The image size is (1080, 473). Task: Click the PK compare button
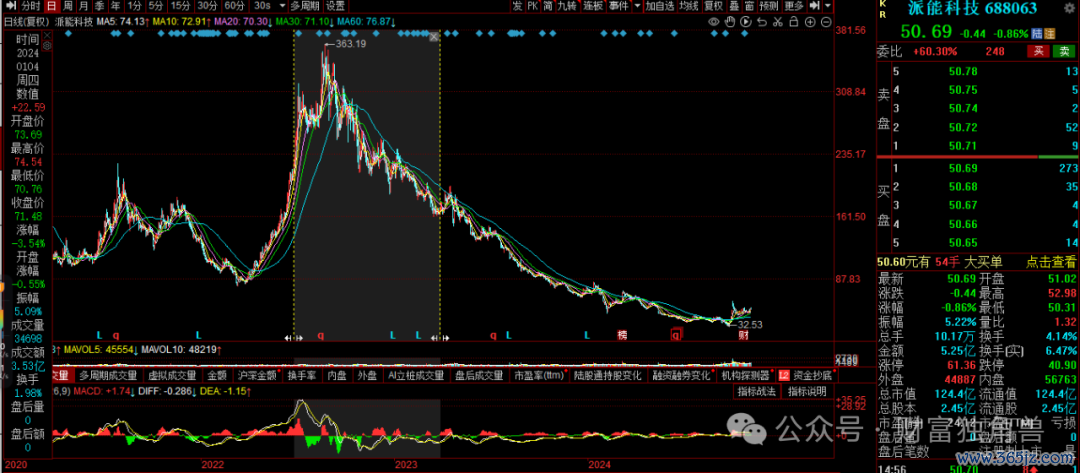(x=532, y=6)
